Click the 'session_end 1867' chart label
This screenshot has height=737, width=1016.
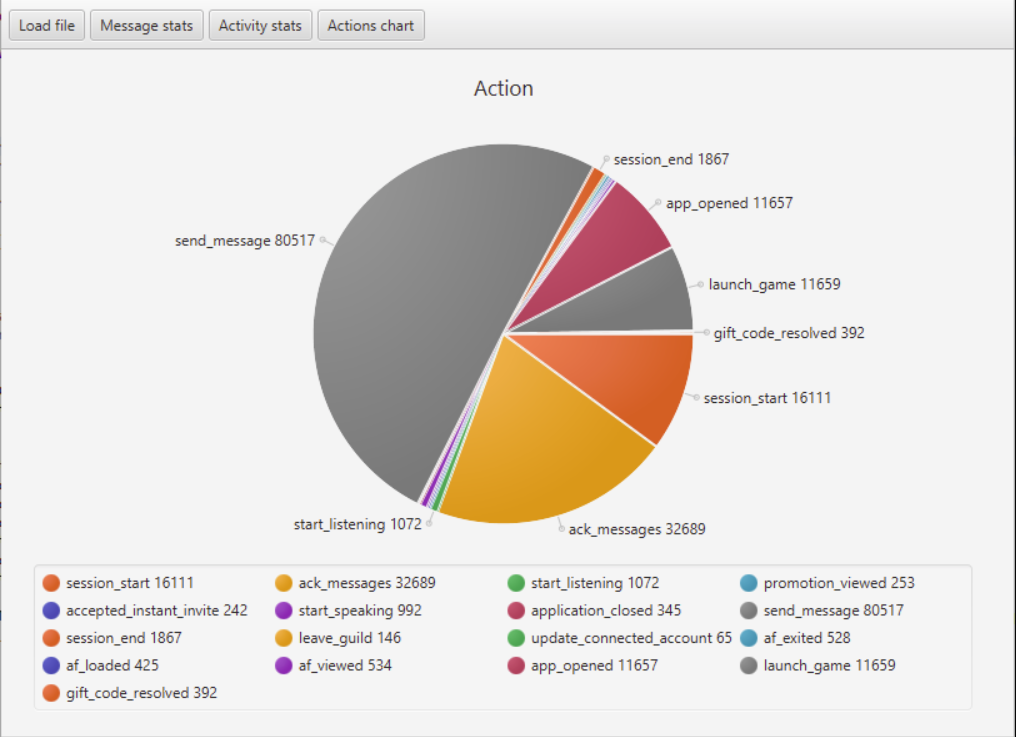[671, 159]
